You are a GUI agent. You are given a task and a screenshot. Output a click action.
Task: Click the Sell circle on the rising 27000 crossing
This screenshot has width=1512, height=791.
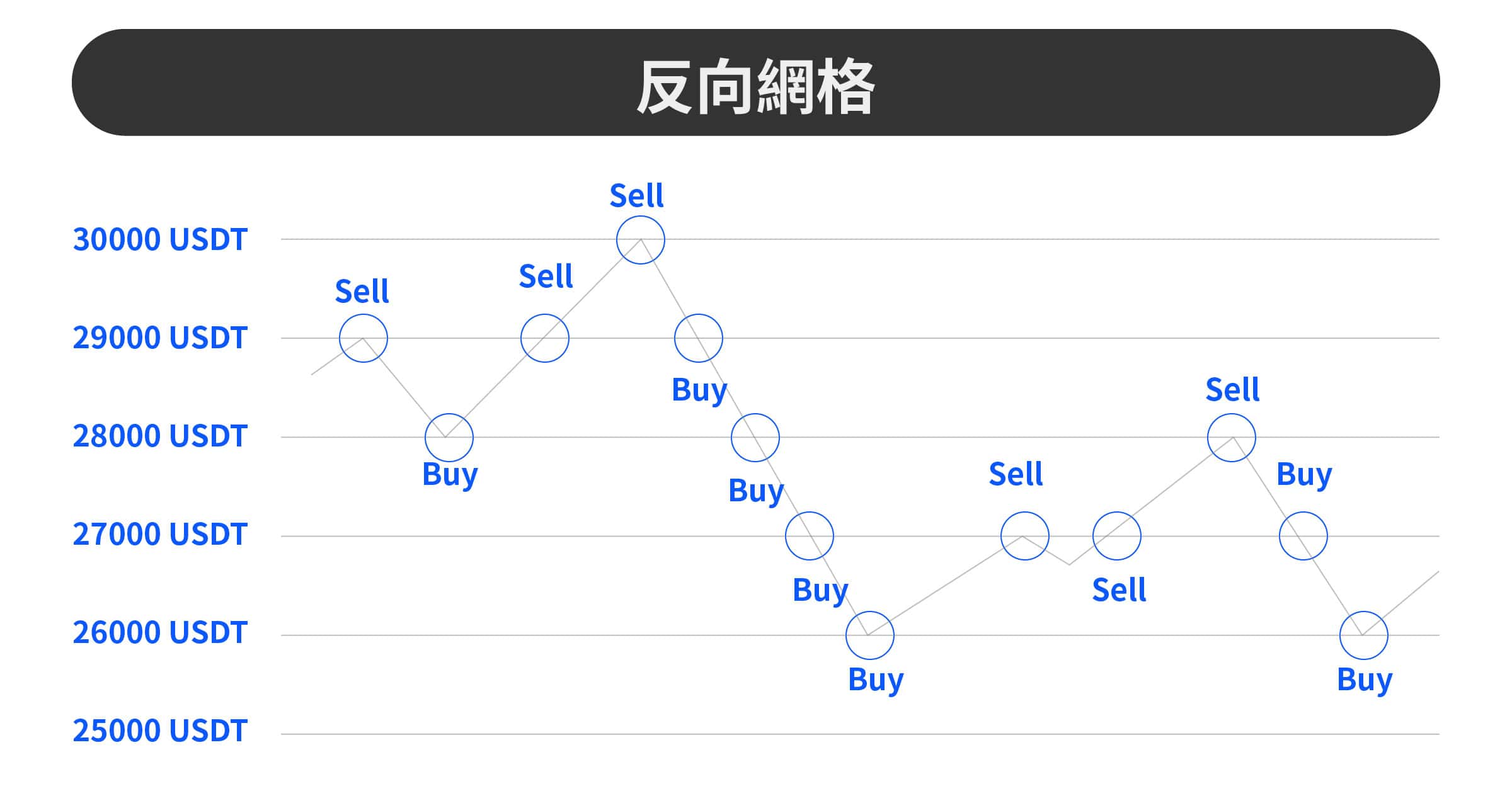pyautogui.click(x=1117, y=536)
